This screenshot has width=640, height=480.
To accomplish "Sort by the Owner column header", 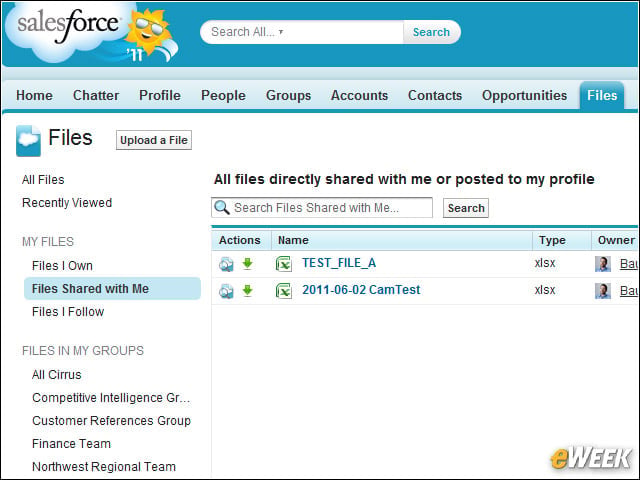I will [x=616, y=240].
